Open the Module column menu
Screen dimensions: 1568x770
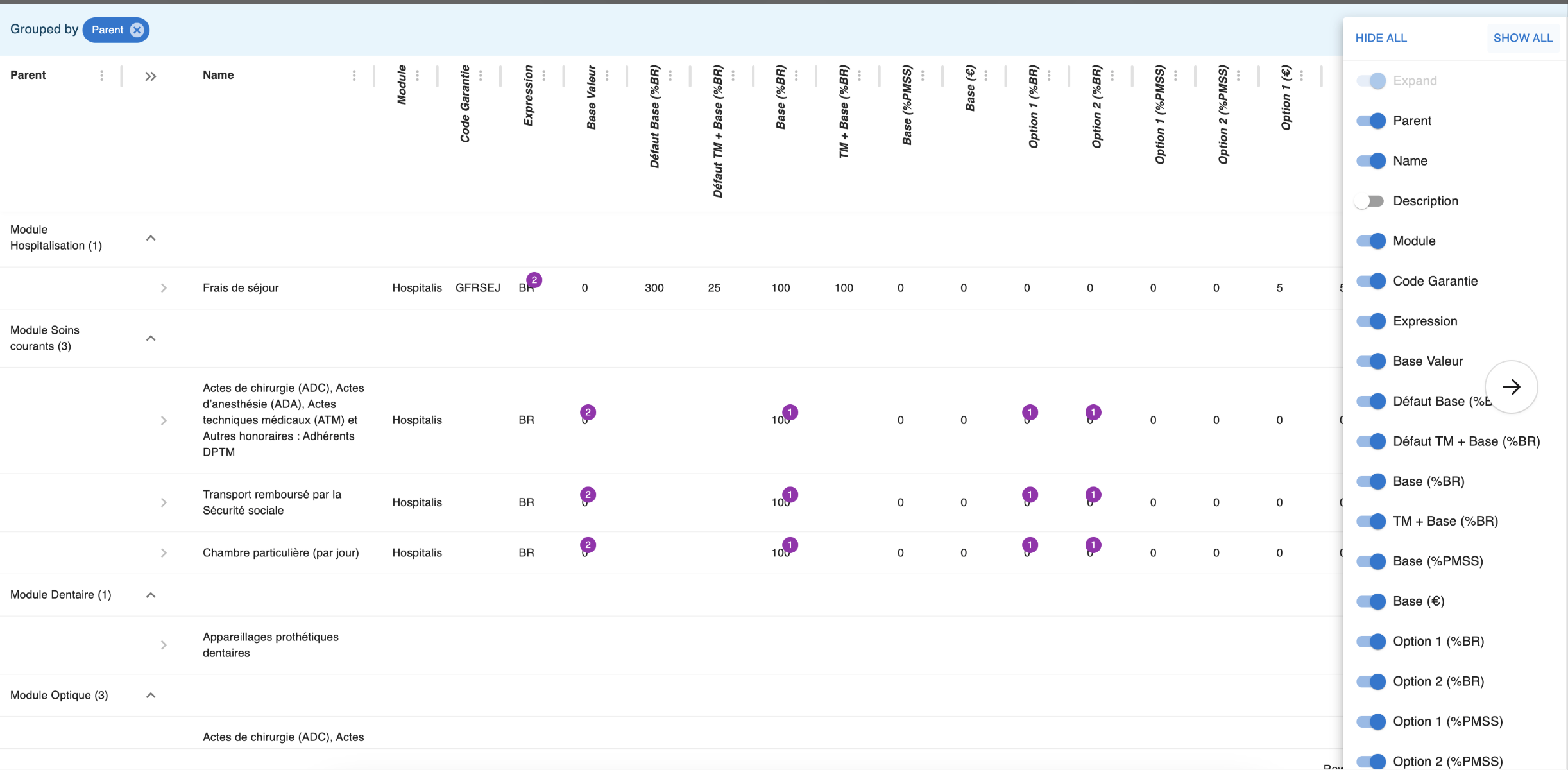(418, 75)
